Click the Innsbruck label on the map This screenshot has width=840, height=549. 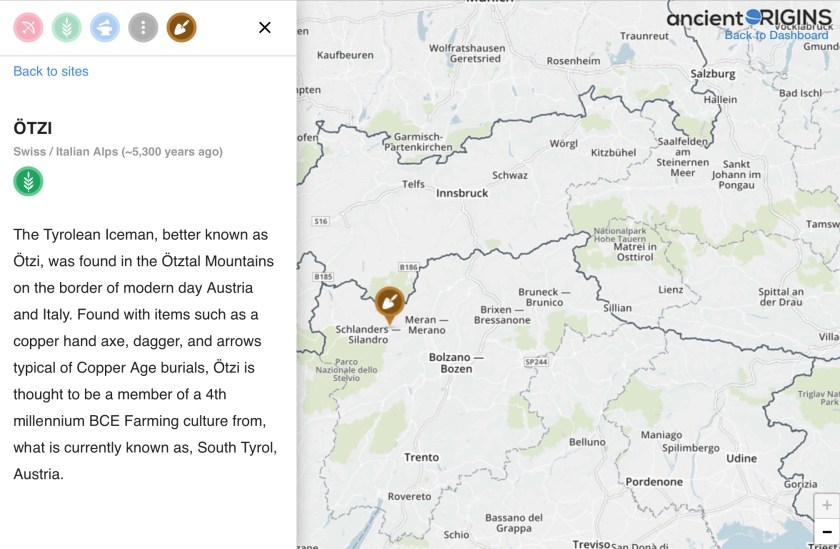coord(460,193)
